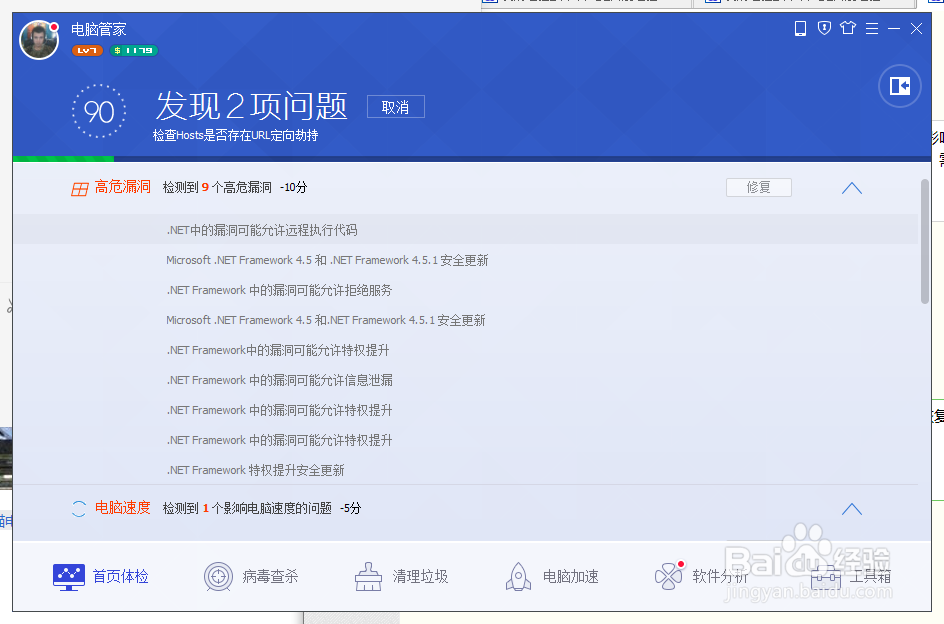Open the main menu hamburger icon
Viewport: 944px width, 624px height.
click(872, 28)
